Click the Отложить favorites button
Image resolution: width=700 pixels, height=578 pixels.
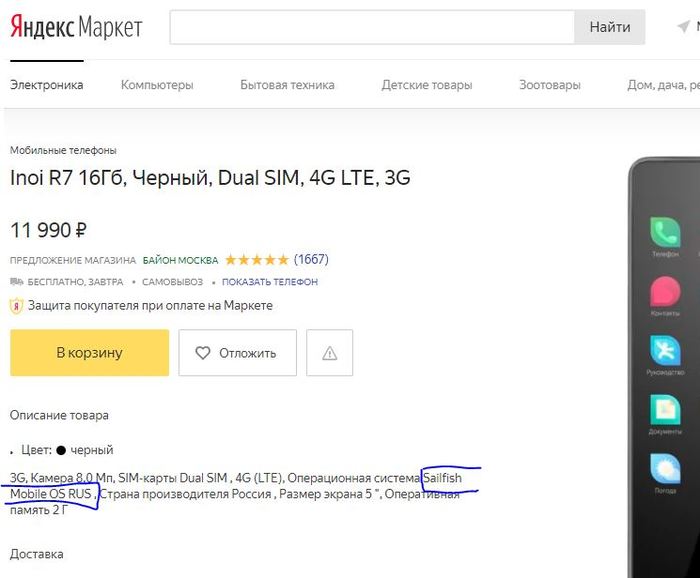point(237,353)
